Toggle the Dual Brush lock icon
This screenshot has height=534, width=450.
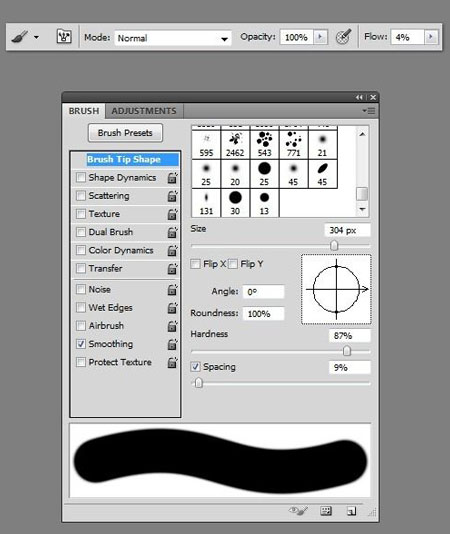click(173, 232)
